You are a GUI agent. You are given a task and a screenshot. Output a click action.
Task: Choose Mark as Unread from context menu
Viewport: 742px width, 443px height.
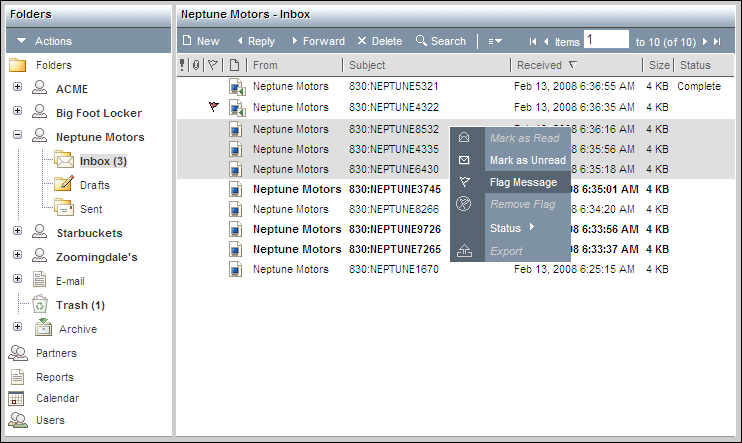(x=527, y=160)
